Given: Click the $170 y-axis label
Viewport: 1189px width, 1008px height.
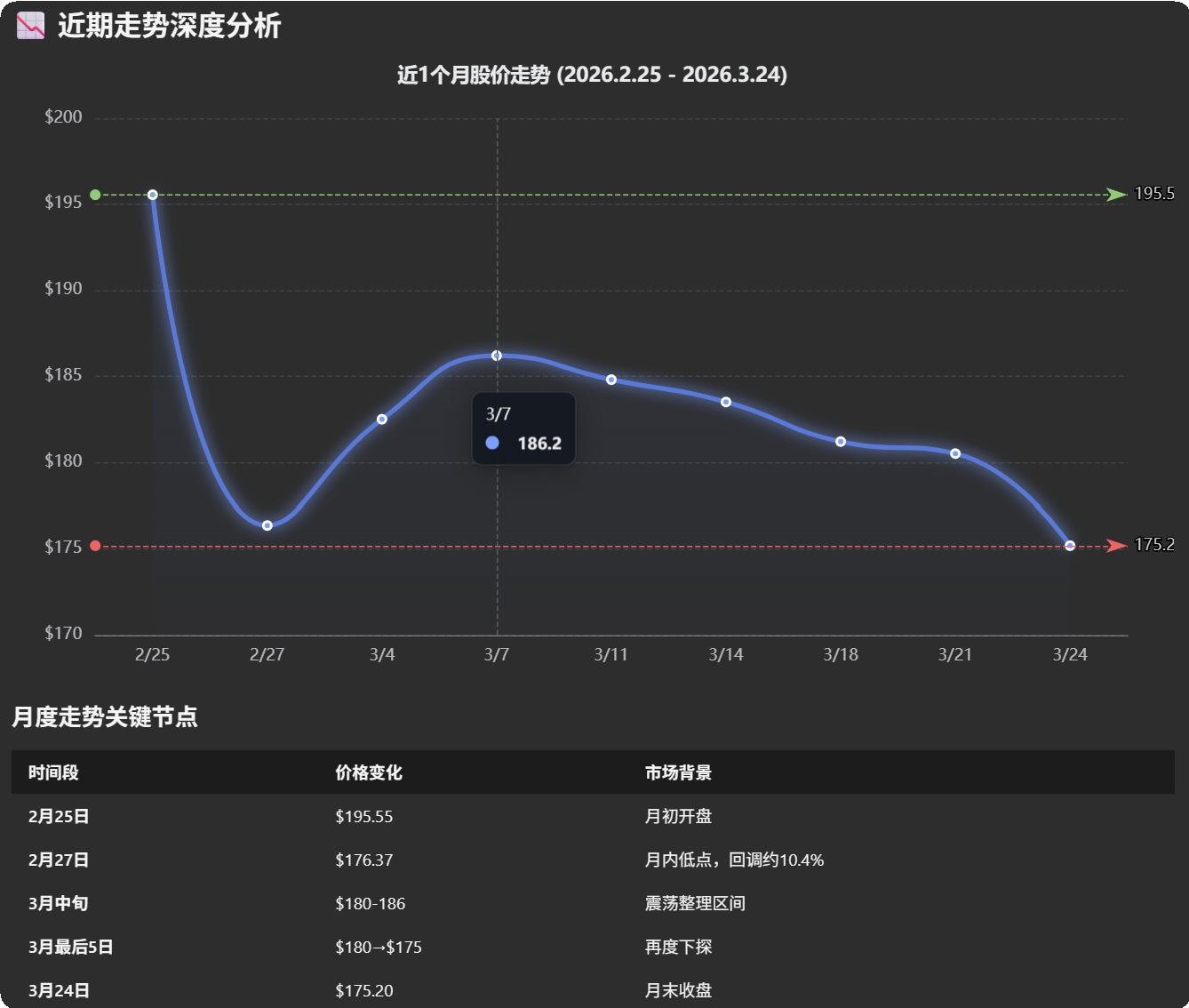Looking at the screenshot, I should pos(63,634).
